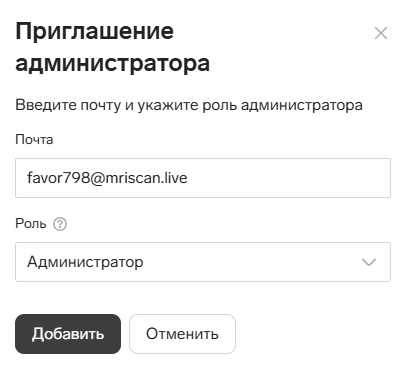The width and height of the screenshot is (409, 379).
Task: Click empty area inside the email box
Action: tap(287, 178)
